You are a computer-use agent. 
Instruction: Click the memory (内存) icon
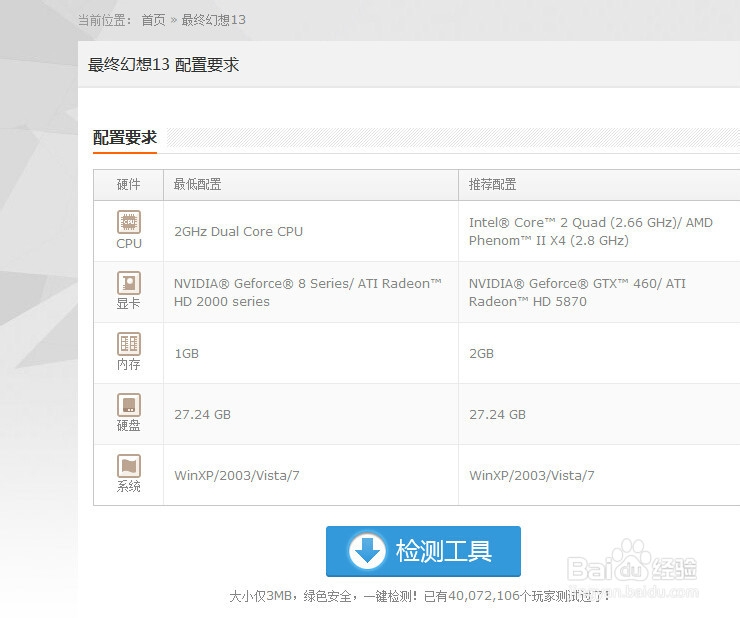pyautogui.click(x=129, y=344)
